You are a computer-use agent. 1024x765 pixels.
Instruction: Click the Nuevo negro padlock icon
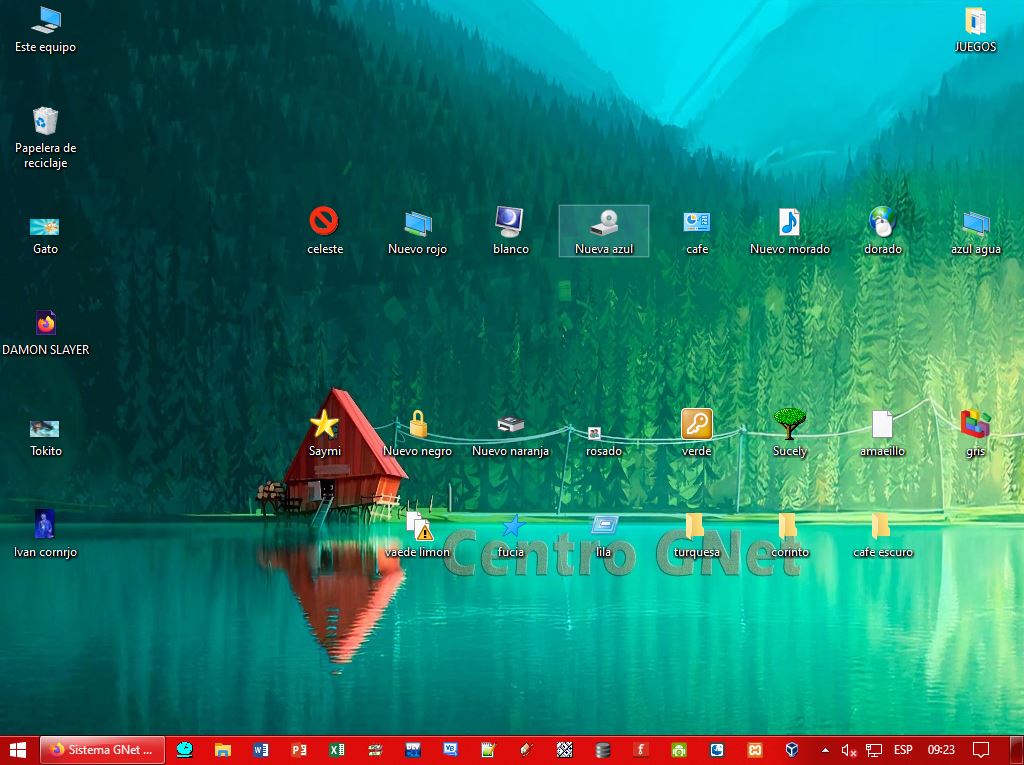pos(417,424)
